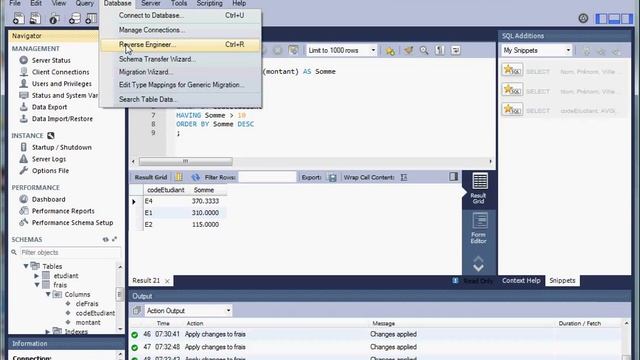The width and height of the screenshot is (640, 360).
Task: Open Options File
Action: 50,171
